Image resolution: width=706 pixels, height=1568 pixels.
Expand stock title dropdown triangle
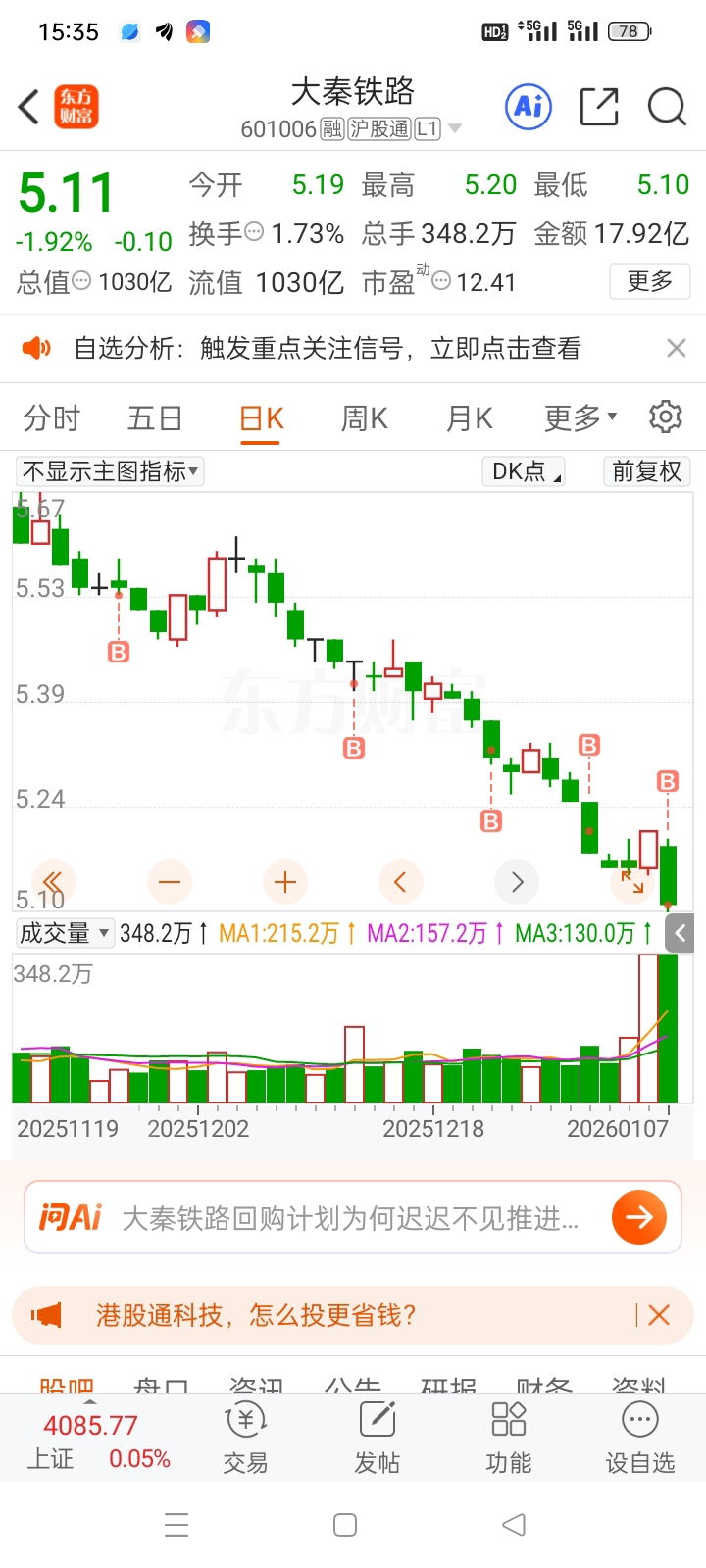click(x=454, y=129)
